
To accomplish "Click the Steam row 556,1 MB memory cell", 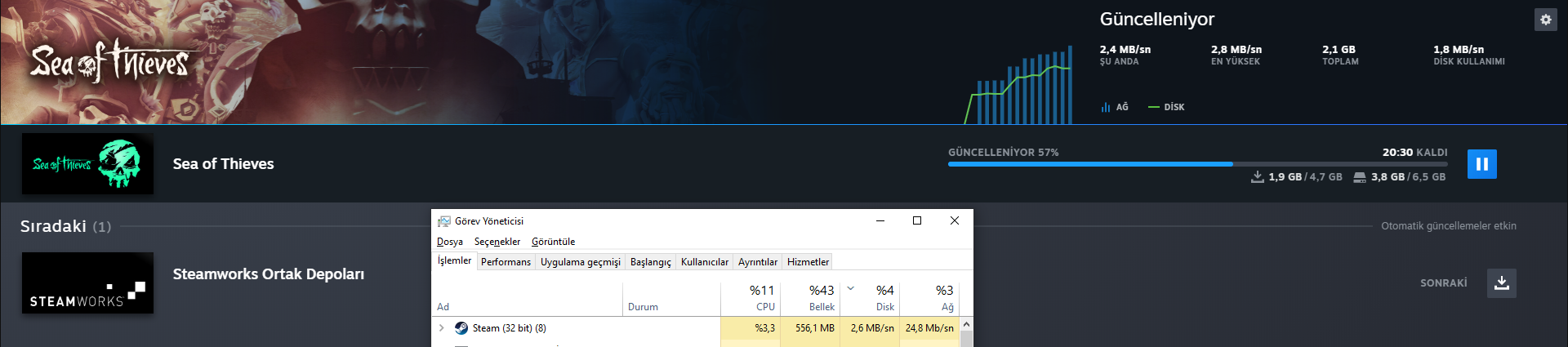I will pos(810,328).
